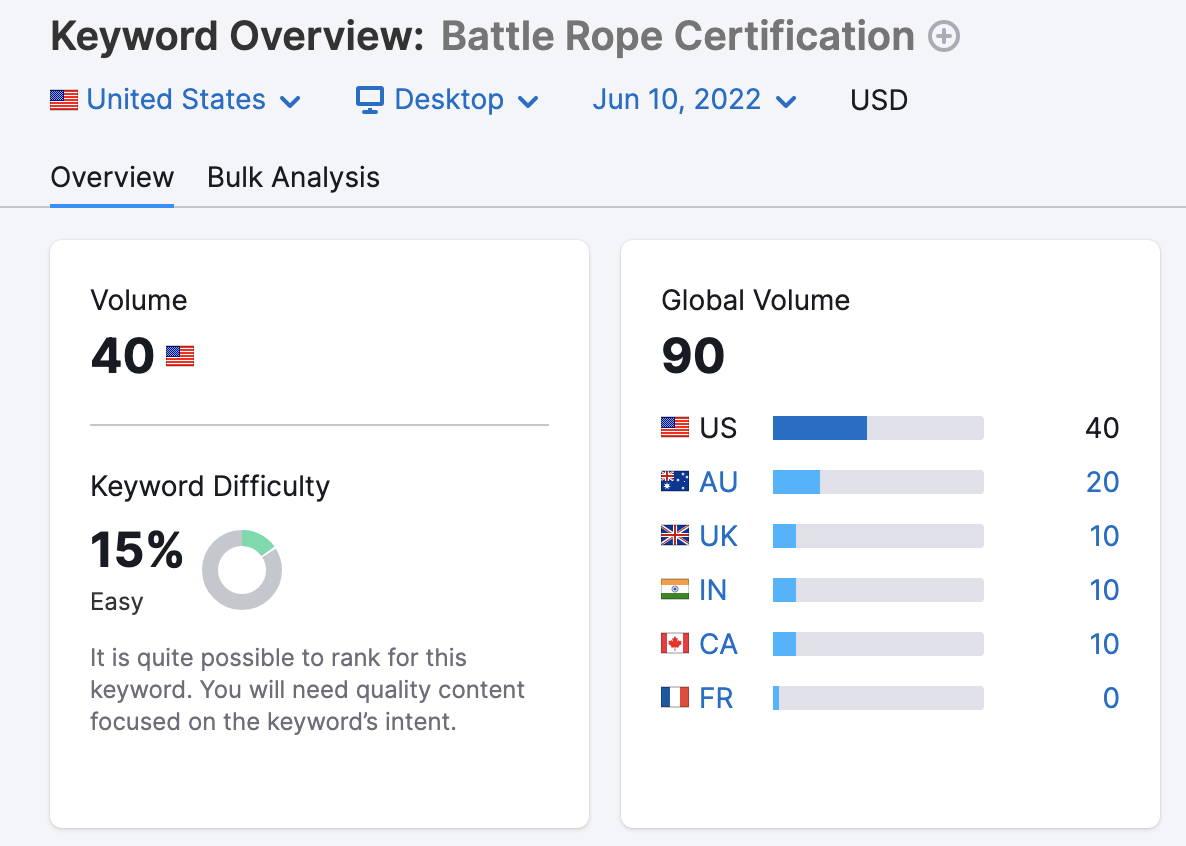Click the UK volume value 10

click(x=1104, y=536)
